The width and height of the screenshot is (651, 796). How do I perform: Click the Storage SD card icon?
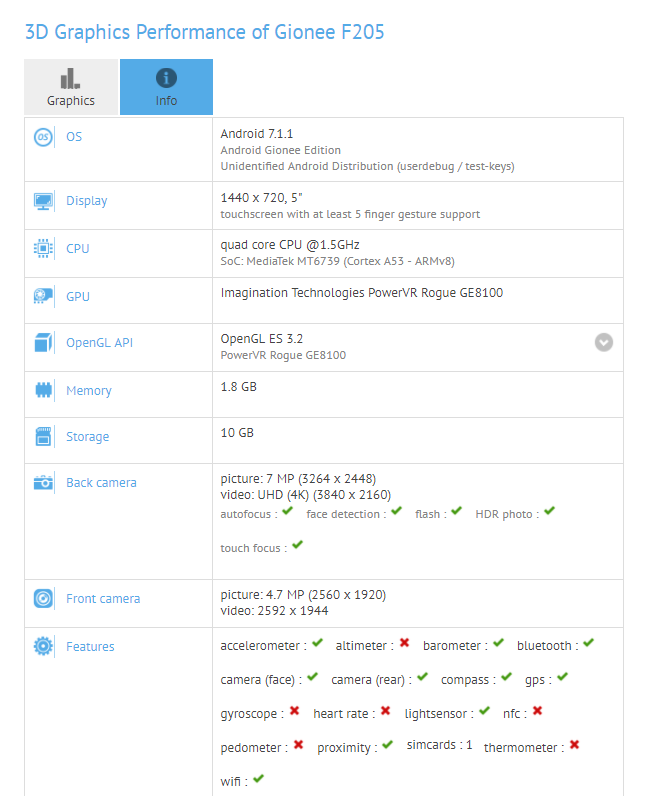coord(43,437)
